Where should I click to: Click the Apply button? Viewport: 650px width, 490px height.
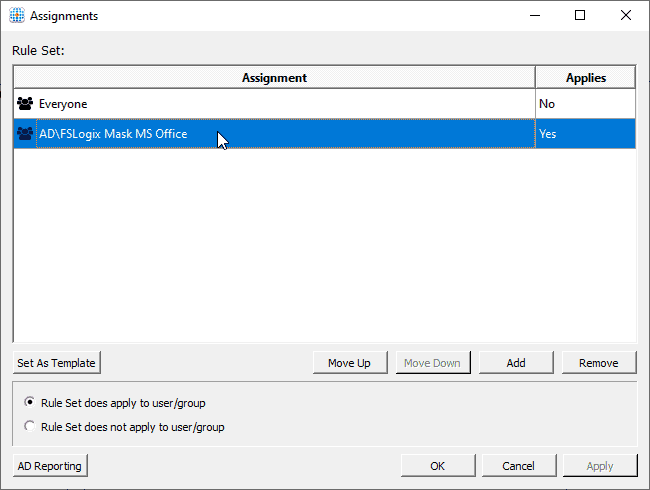pyautogui.click(x=600, y=466)
